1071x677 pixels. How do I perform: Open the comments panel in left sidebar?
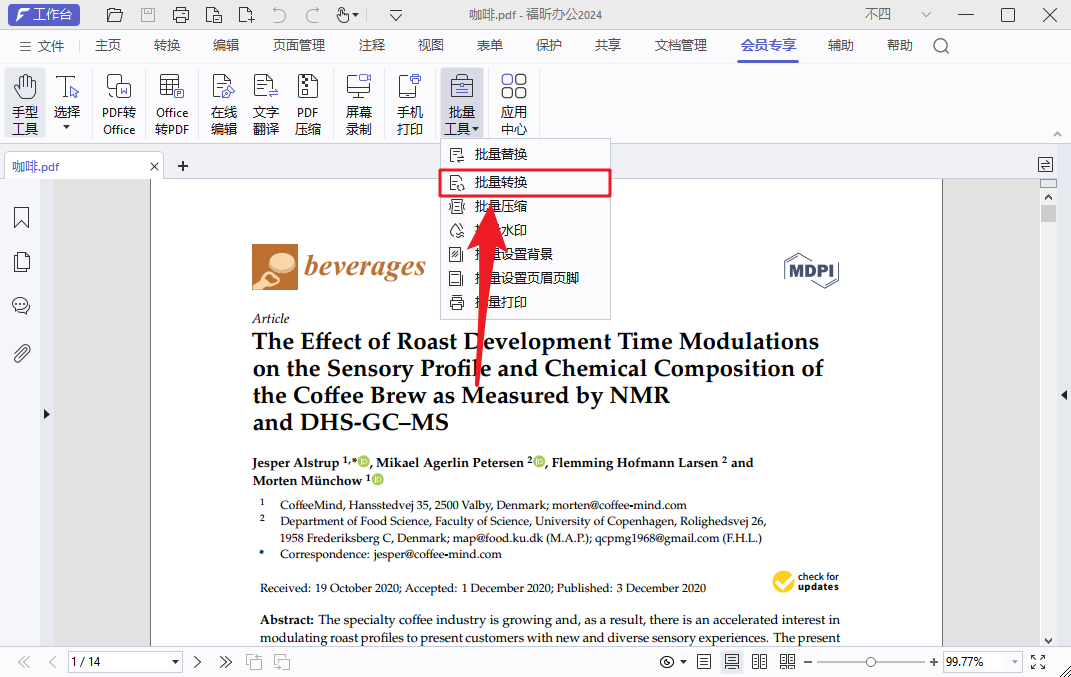tap(21, 306)
